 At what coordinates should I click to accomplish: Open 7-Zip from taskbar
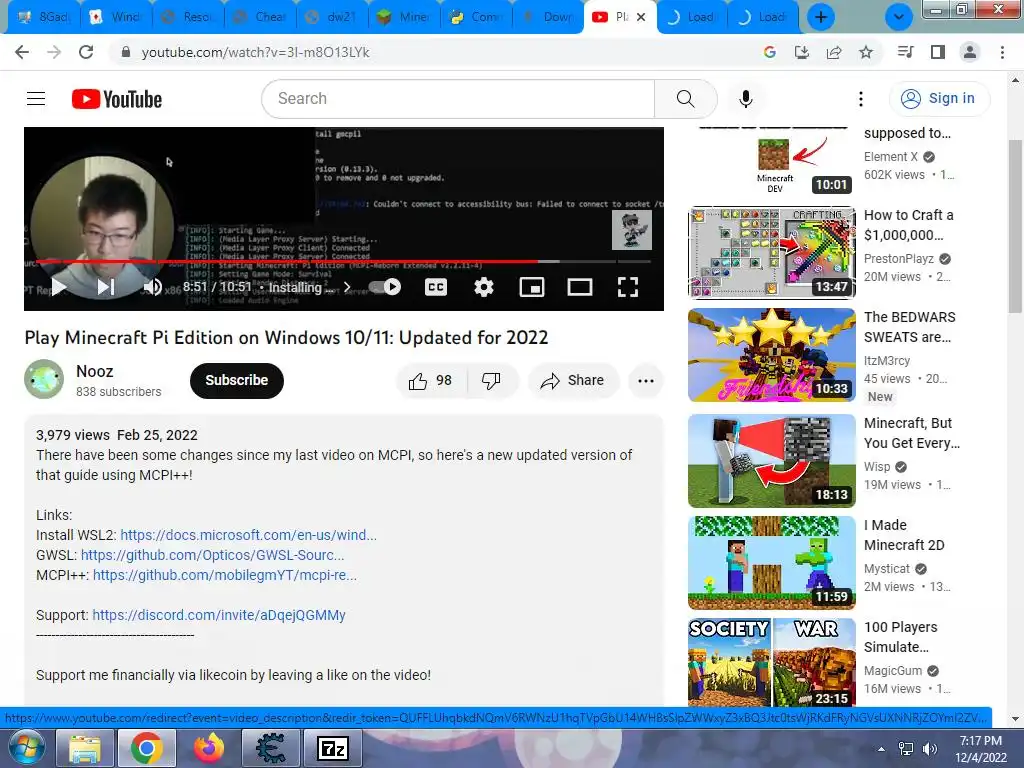[x=332, y=748]
